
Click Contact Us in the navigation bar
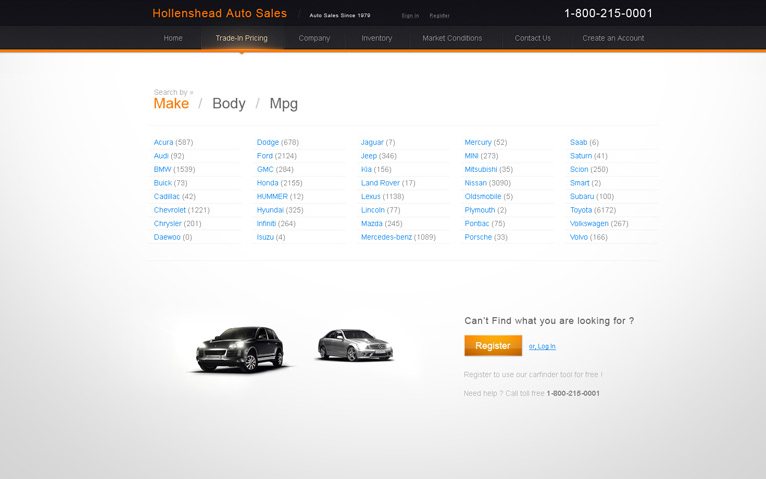[532, 38]
